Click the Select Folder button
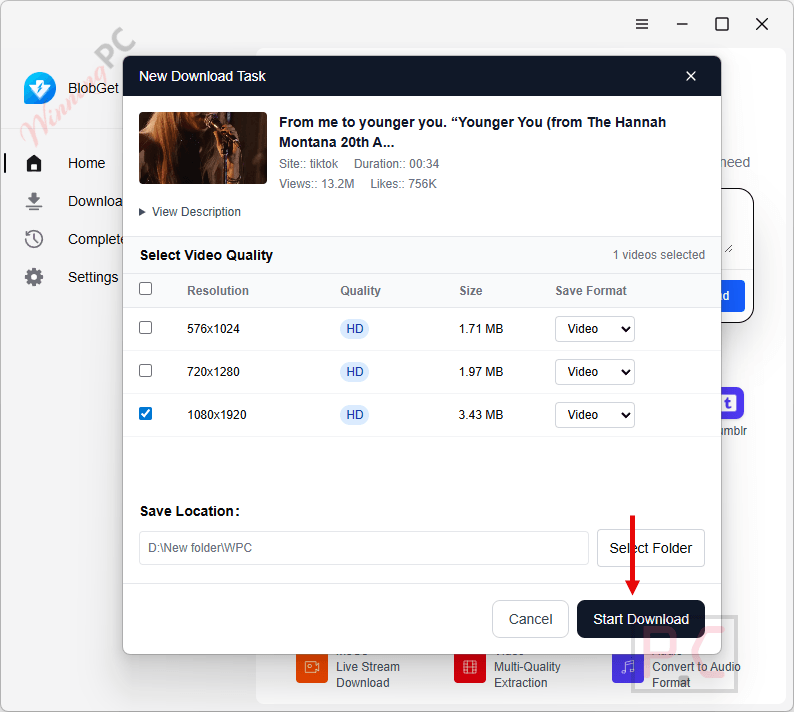This screenshot has height=712, width=794. coord(651,548)
